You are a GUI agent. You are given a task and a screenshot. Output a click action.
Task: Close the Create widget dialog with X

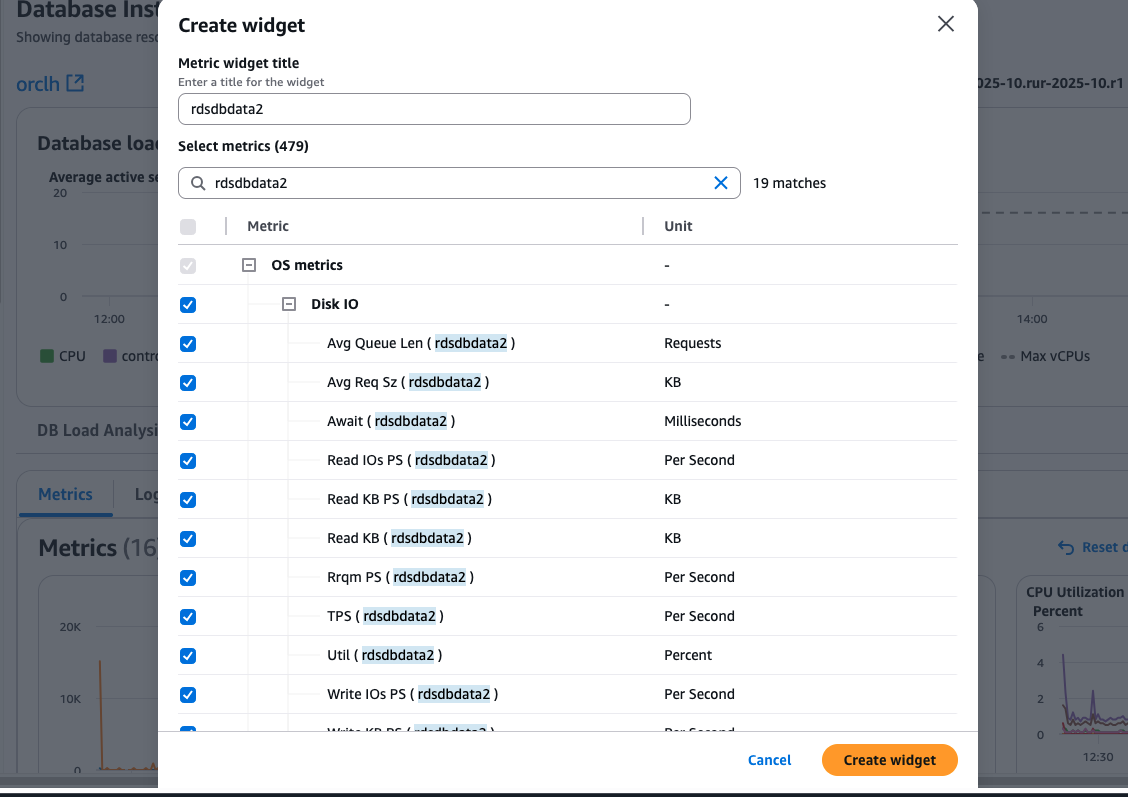point(945,25)
